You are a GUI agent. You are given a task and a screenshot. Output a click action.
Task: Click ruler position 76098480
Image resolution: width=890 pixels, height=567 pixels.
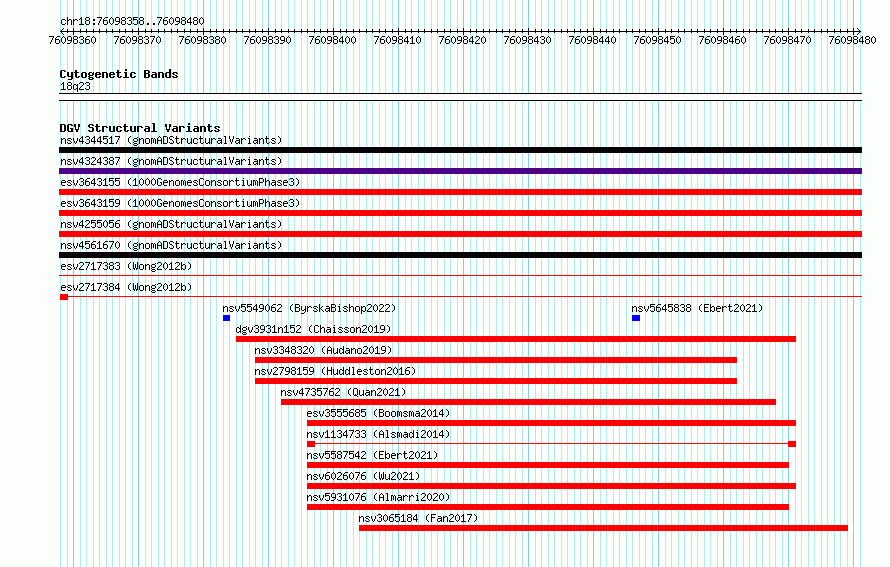tap(853, 40)
